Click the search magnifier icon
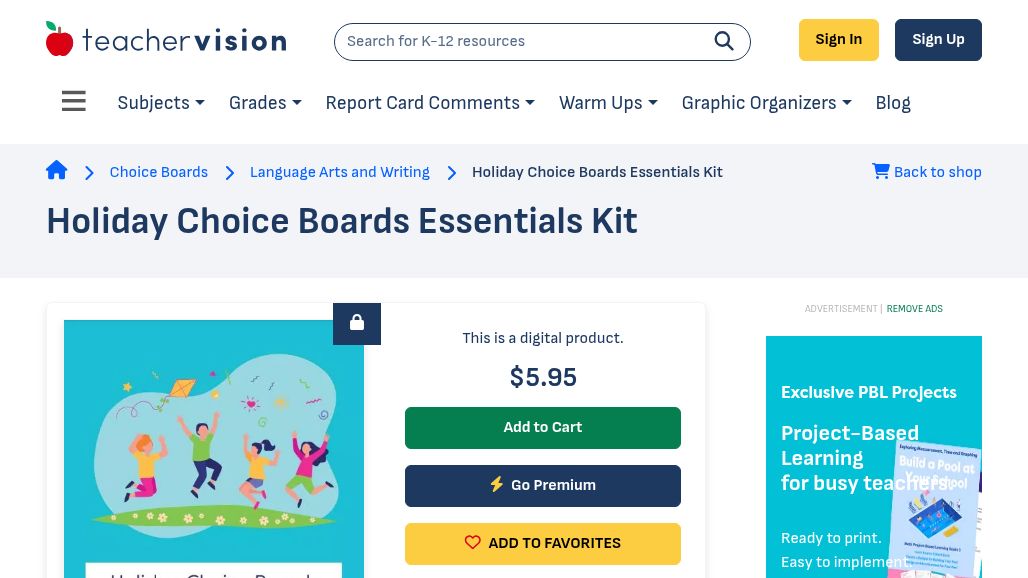The height and width of the screenshot is (578, 1028). coord(724,41)
